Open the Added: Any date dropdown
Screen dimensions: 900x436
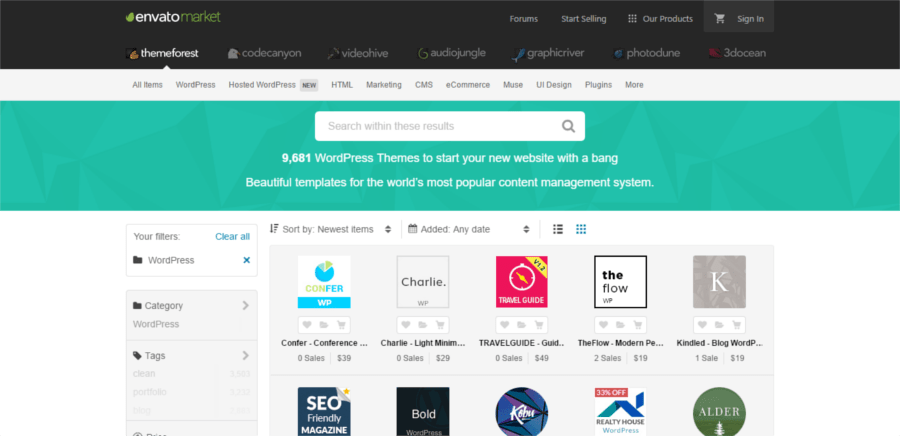[469, 229]
